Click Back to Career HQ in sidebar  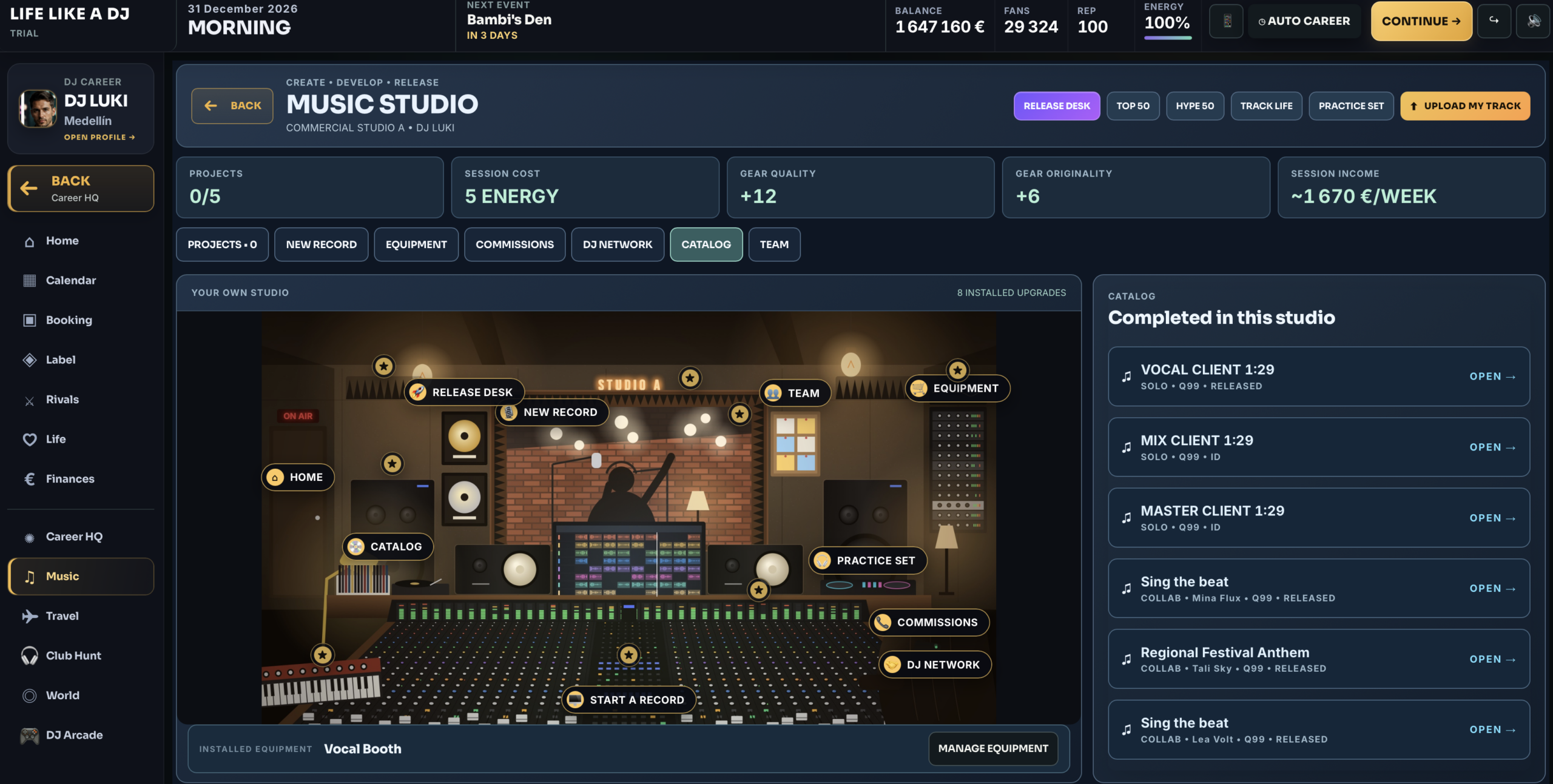point(81,189)
